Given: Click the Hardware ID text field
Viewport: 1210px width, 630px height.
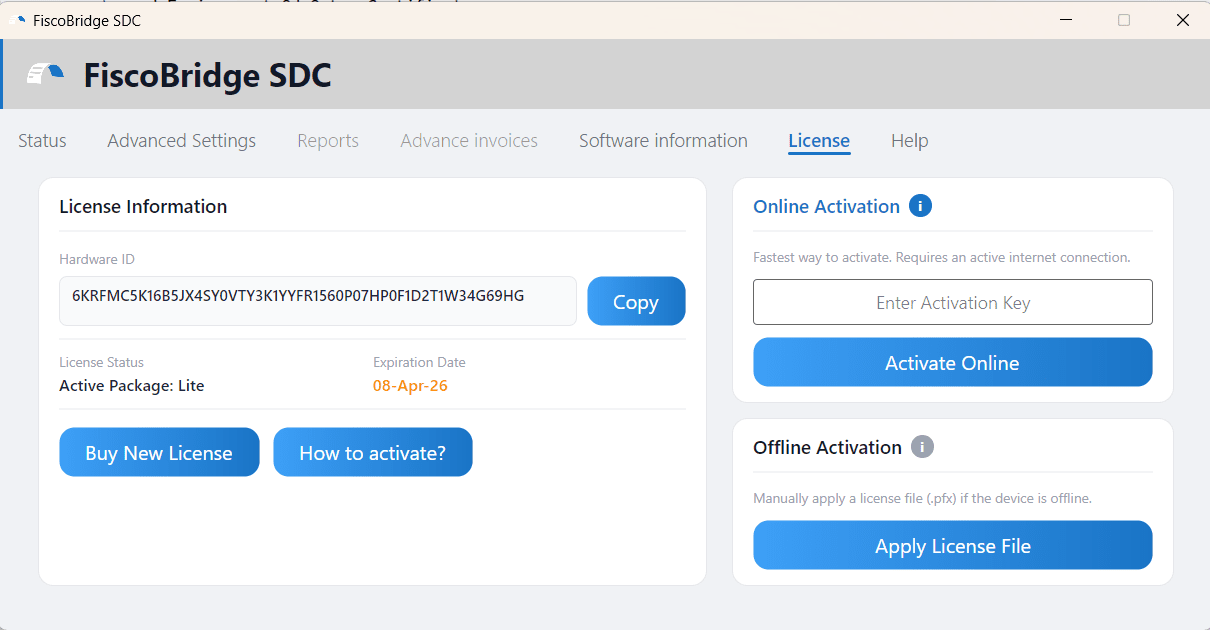Looking at the screenshot, I should click(x=318, y=301).
